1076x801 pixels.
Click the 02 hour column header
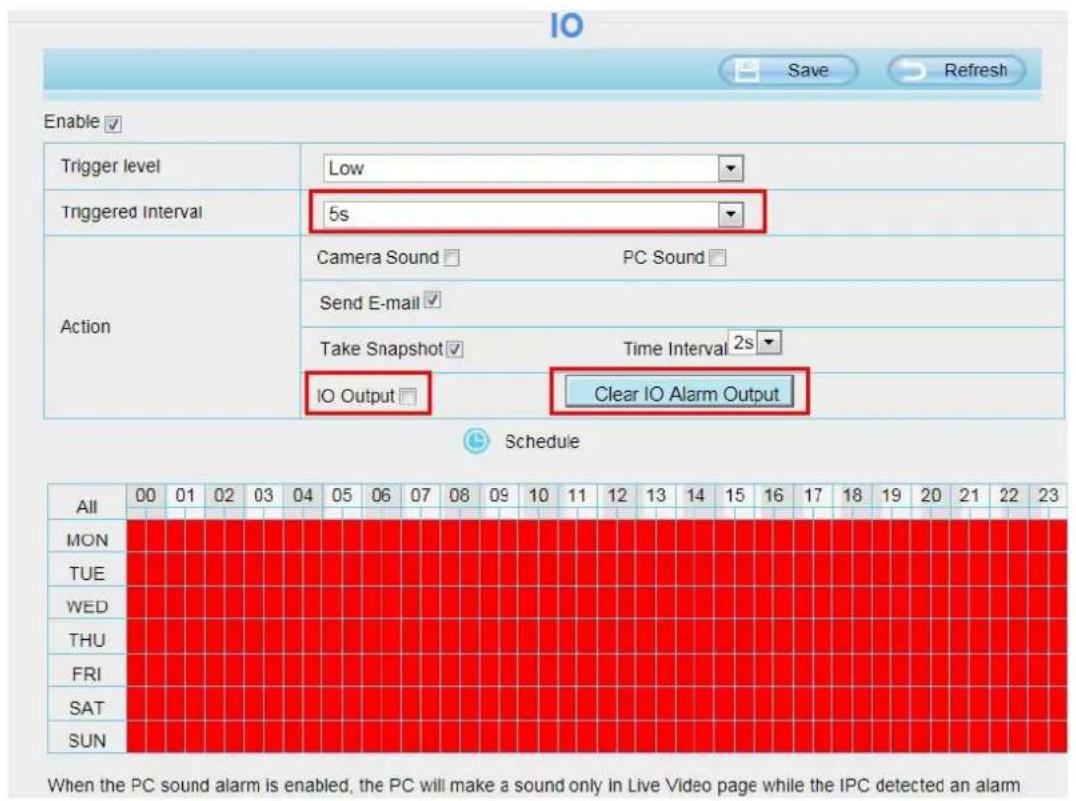point(224,496)
